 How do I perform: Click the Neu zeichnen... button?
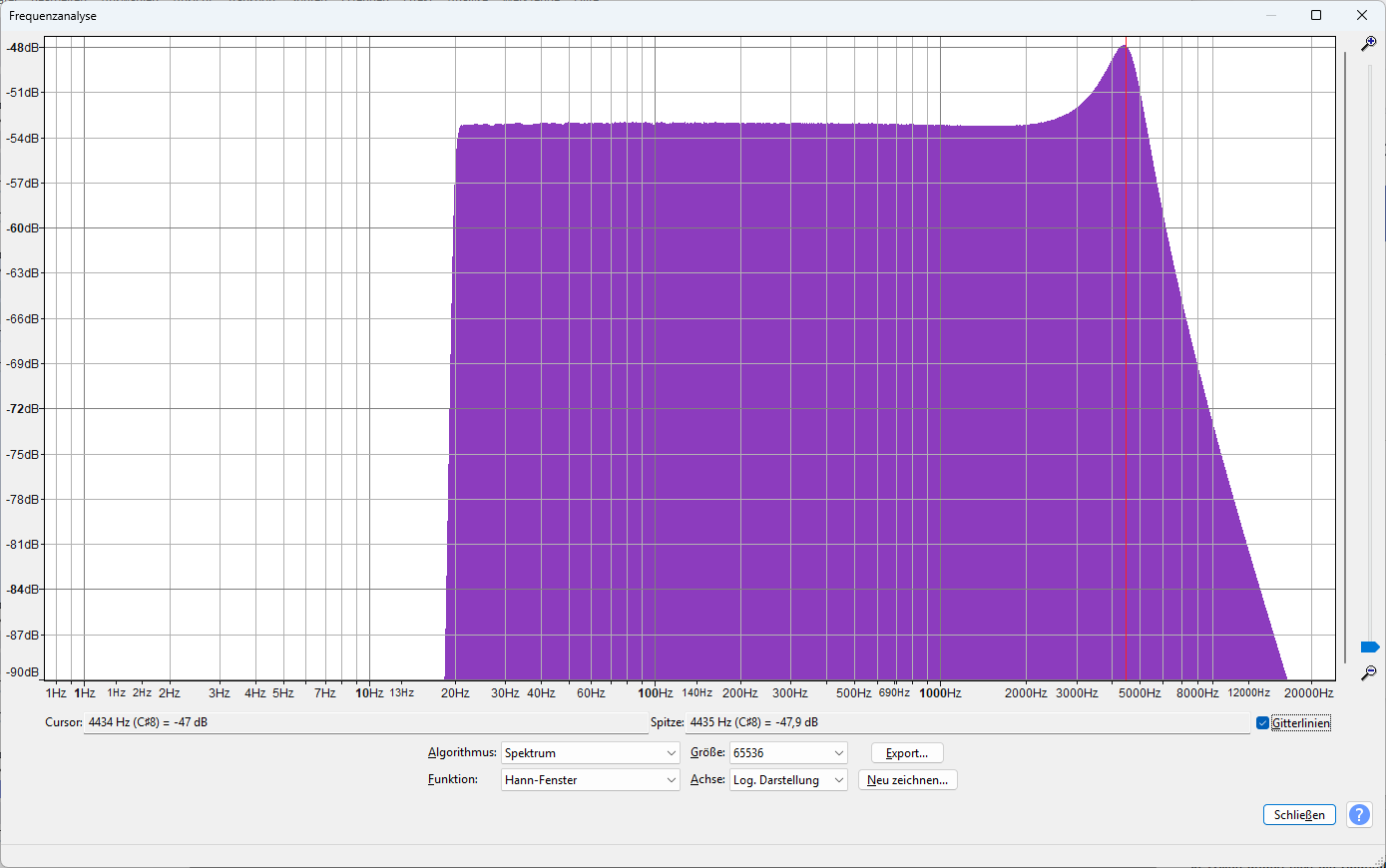(907, 780)
